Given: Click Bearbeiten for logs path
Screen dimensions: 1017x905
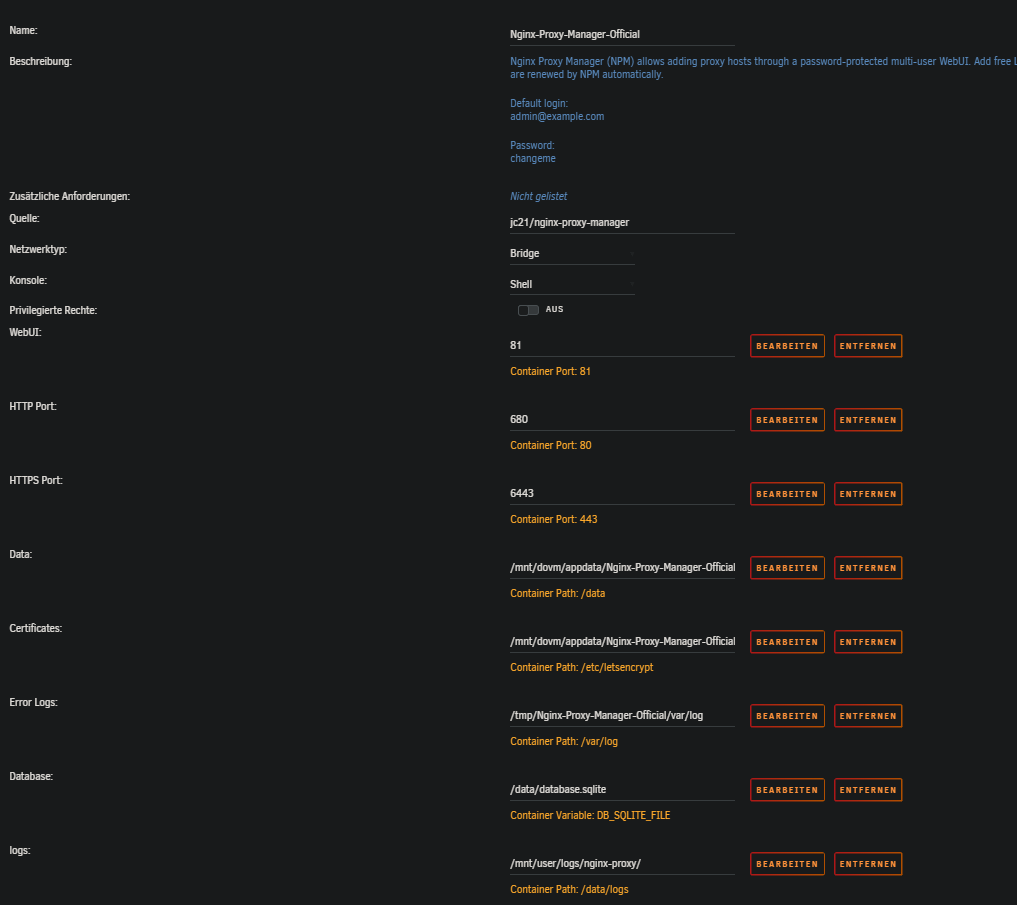Looking at the screenshot, I should tap(787, 864).
